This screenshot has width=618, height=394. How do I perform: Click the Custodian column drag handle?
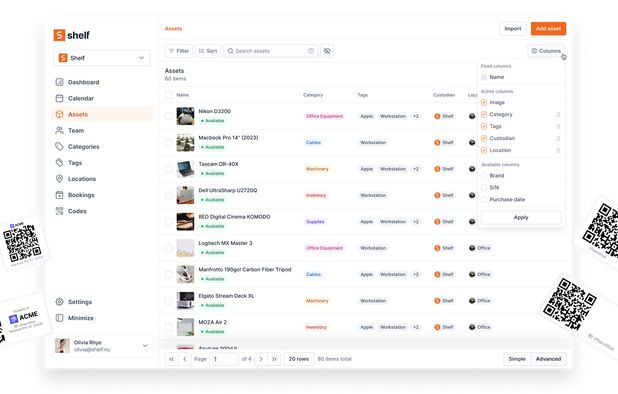click(x=558, y=138)
